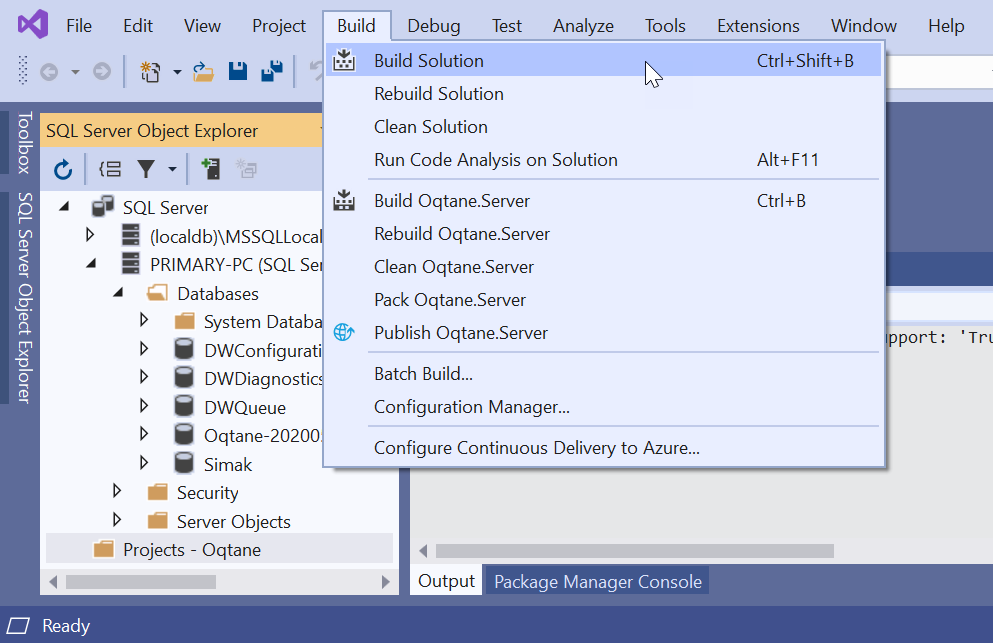Click the (localdb) server instance icon

point(130,235)
